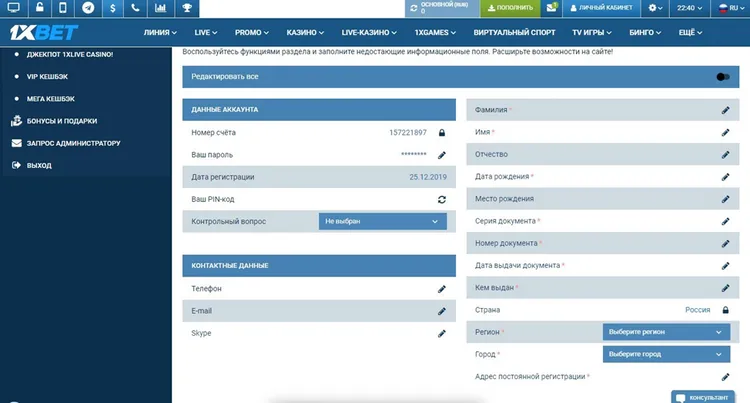Expand the ЕЩЁ menu
This screenshot has width=750, height=403.
pos(690,33)
